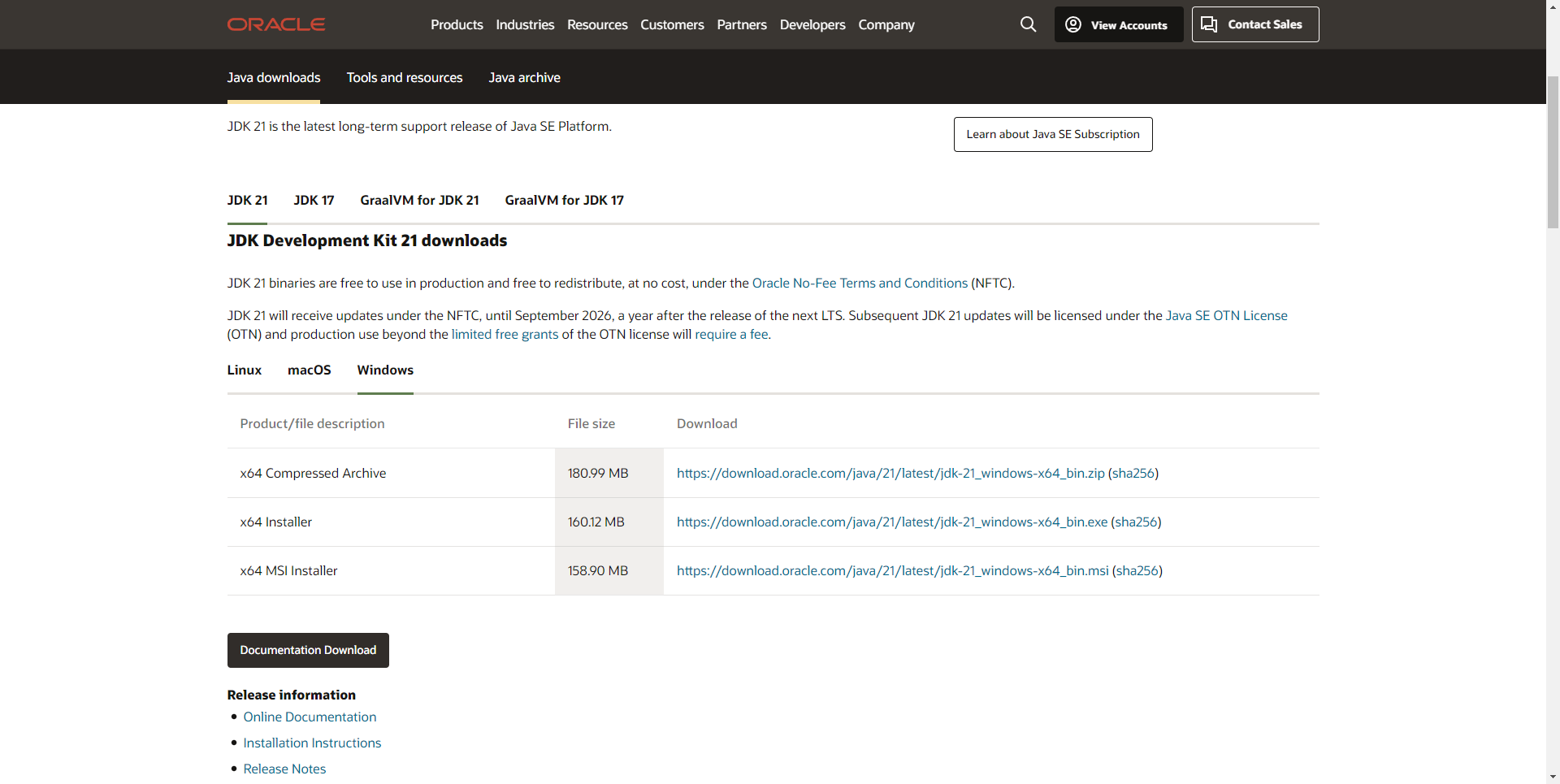Screen dimensions: 1560x784
Task: Open sha256 for the msi installer
Action: 1137,570
